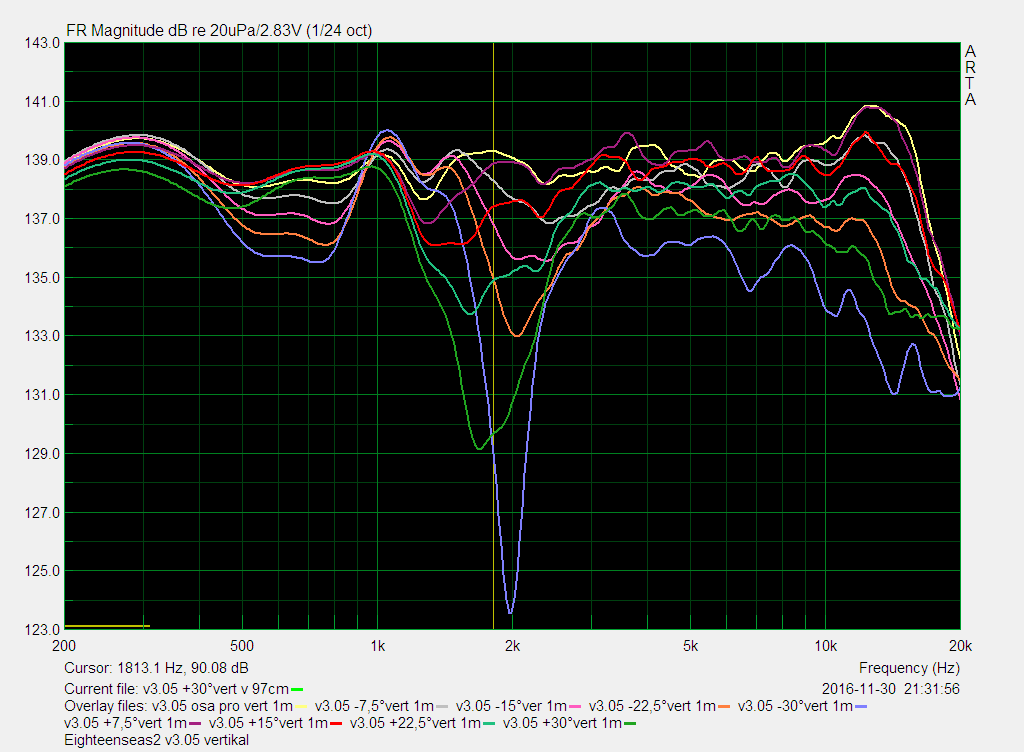Click the 'v3.05 -22,5°vert 1m' overlay label
Screen dimensions: 1024x752
coord(652,706)
